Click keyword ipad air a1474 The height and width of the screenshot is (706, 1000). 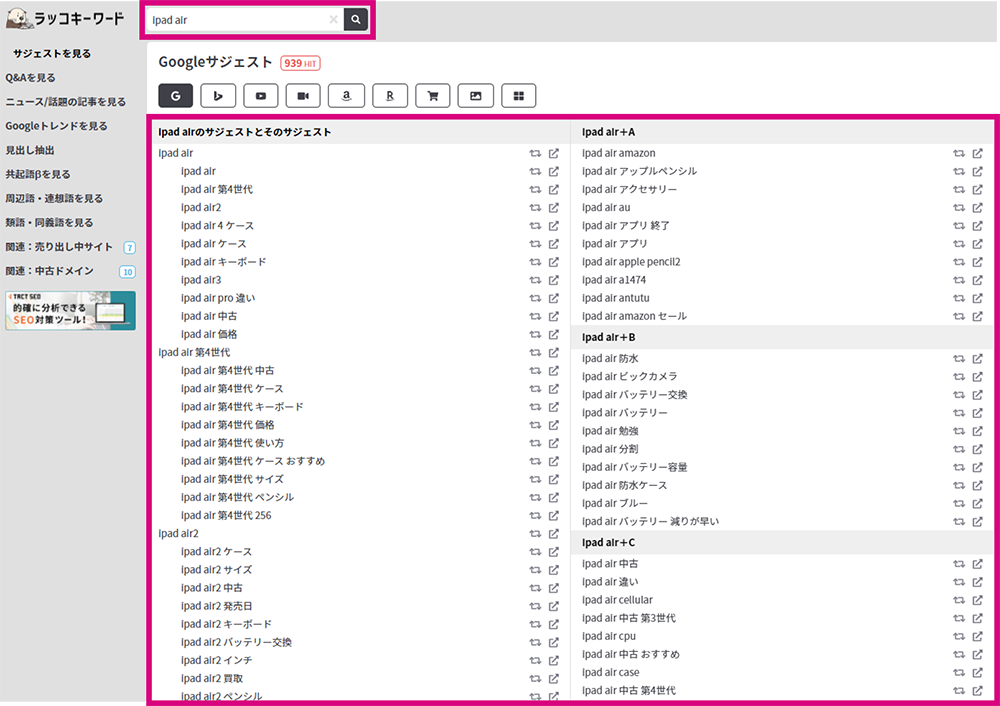[614, 280]
